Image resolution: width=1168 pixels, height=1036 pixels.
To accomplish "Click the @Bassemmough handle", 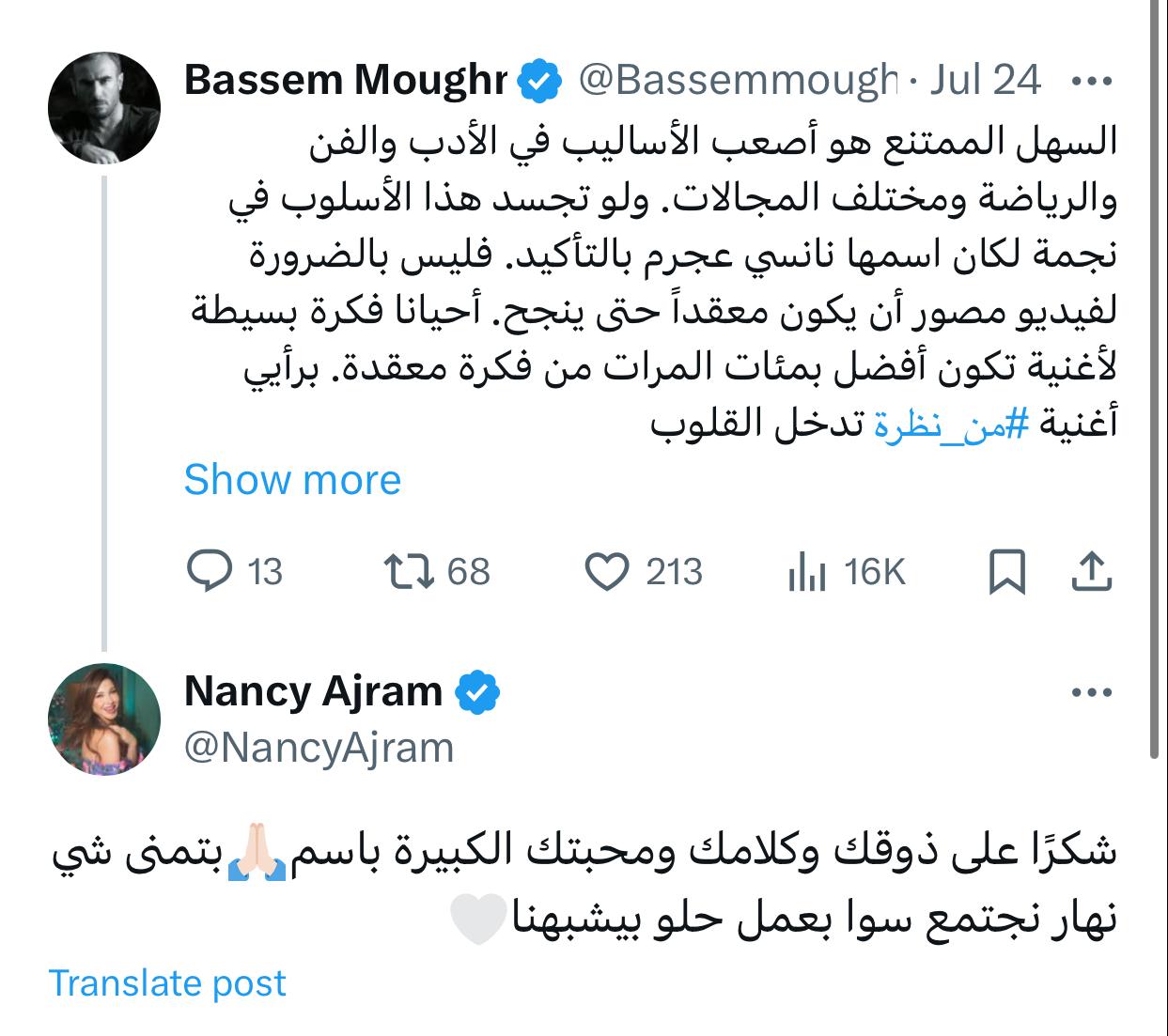I will coord(737,81).
